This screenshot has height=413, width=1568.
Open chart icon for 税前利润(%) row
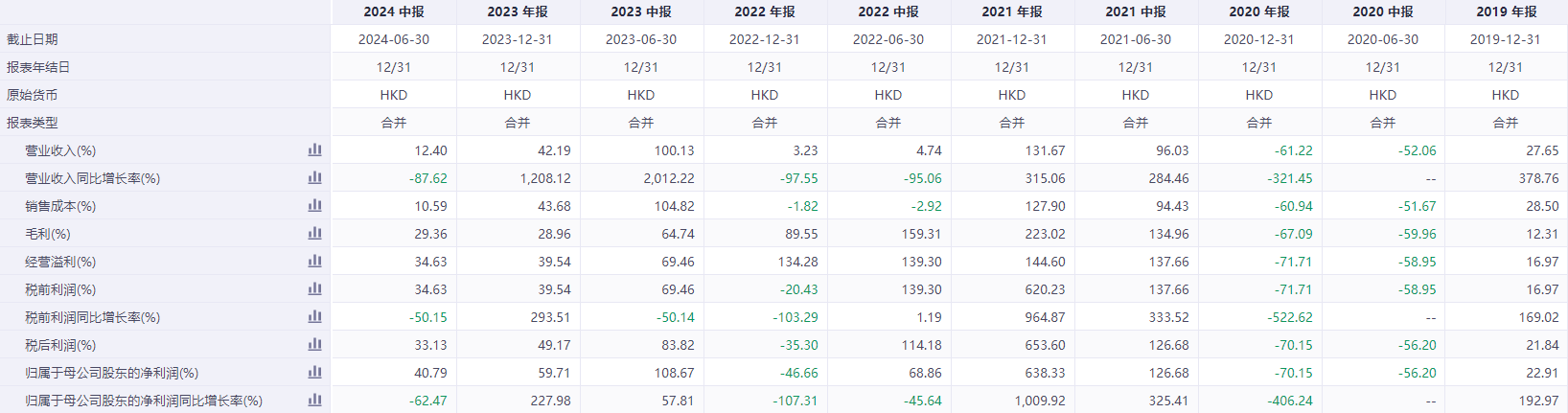pyautogui.click(x=314, y=289)
